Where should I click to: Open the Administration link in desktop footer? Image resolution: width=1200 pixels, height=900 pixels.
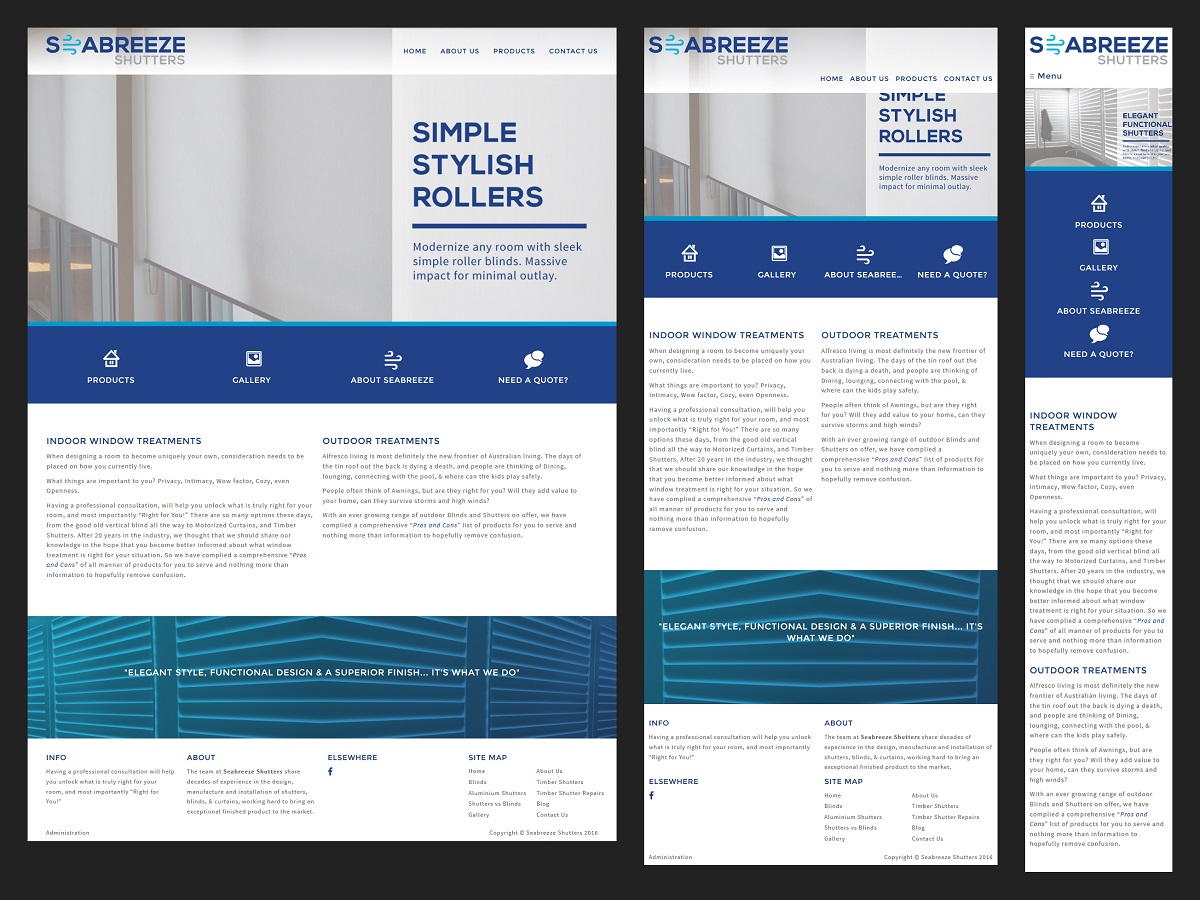[67, 833]
